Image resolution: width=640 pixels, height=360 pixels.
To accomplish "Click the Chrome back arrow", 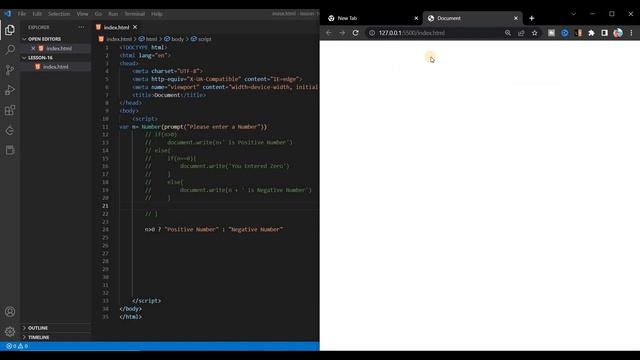I will (x=329, y=33).
